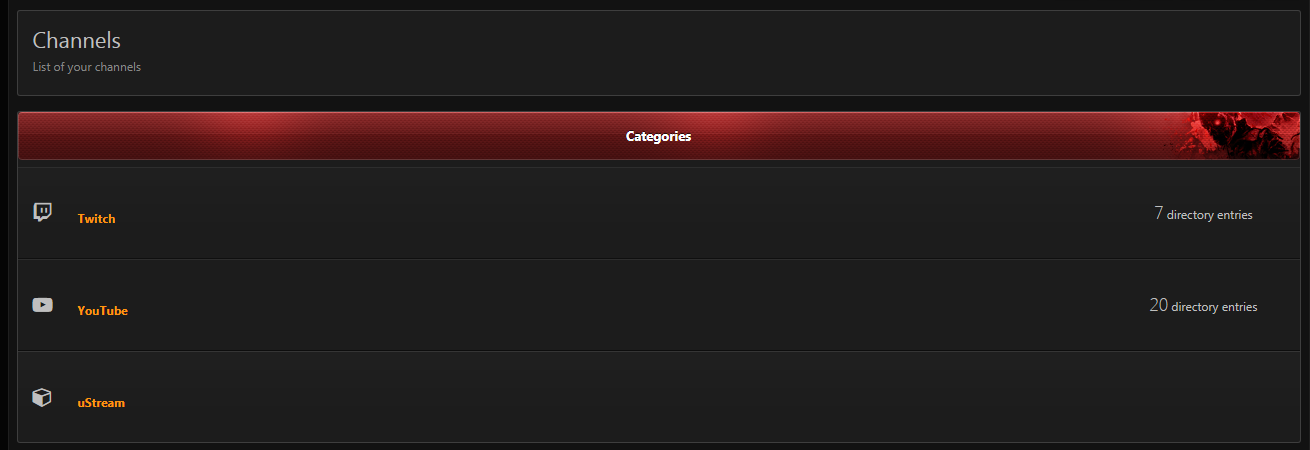Click blank area of Channels header panel
The height and width of the screenshot is (450, 1310).
pos(700,53)
